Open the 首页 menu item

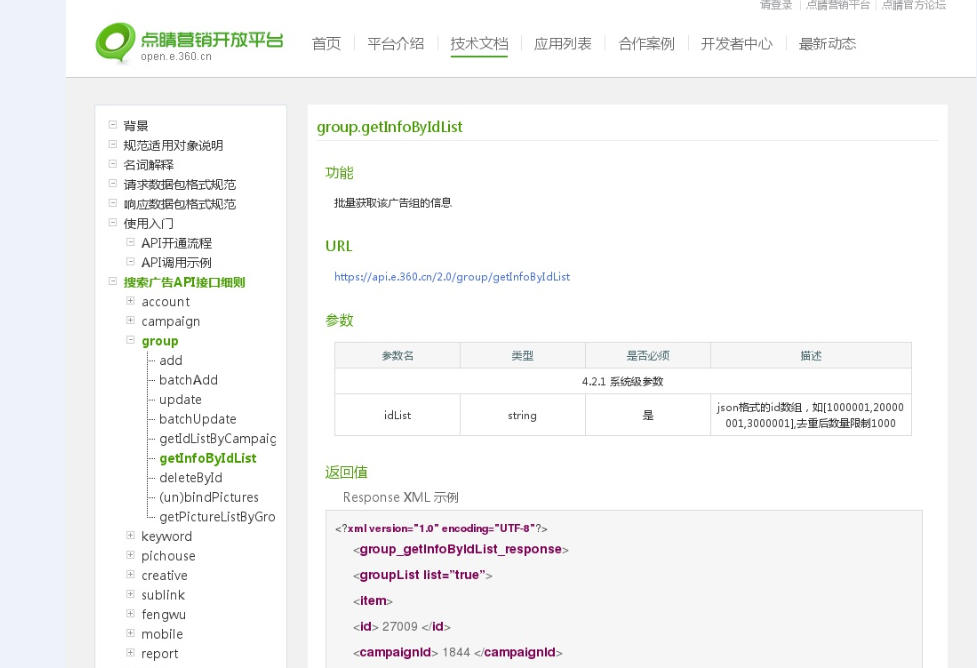[x=326, y=44]
